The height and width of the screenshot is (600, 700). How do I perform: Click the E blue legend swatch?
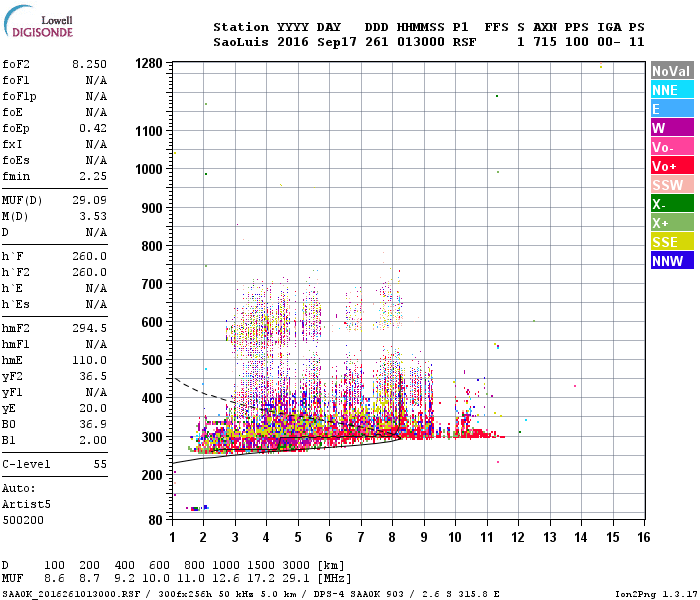(672, 109)
